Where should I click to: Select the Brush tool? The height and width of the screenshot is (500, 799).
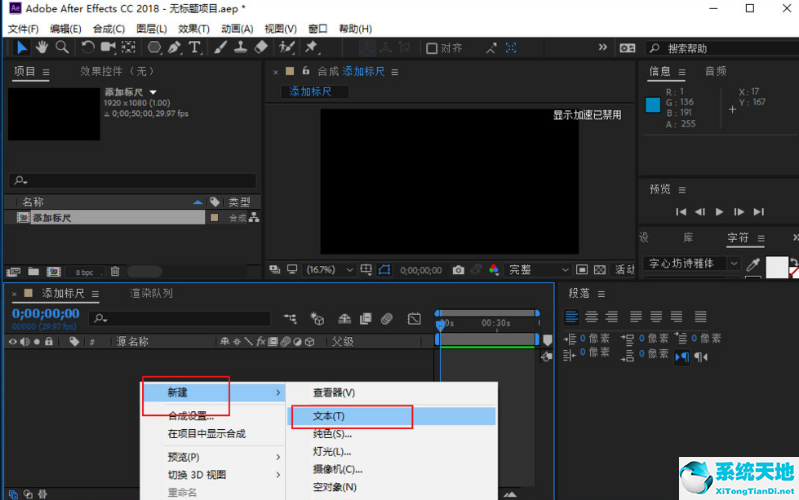pyautogui.click(x=220, y=48)
